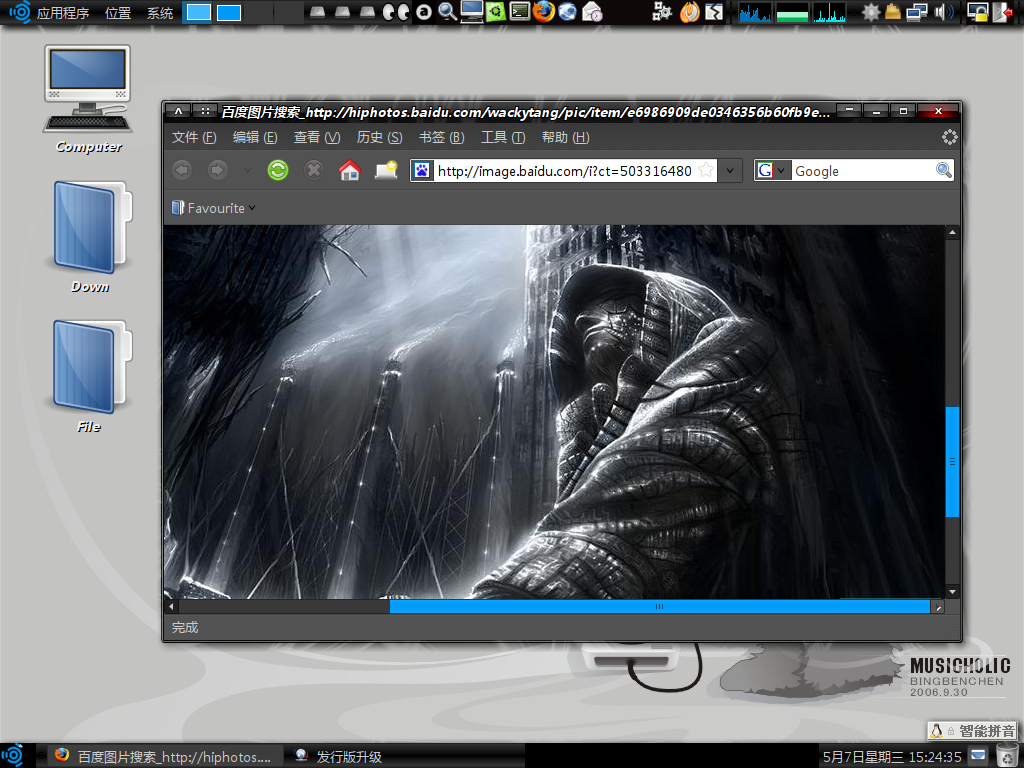Click the logout door icon
This screenshot has width=1024, height=768.
[1004, 12]
